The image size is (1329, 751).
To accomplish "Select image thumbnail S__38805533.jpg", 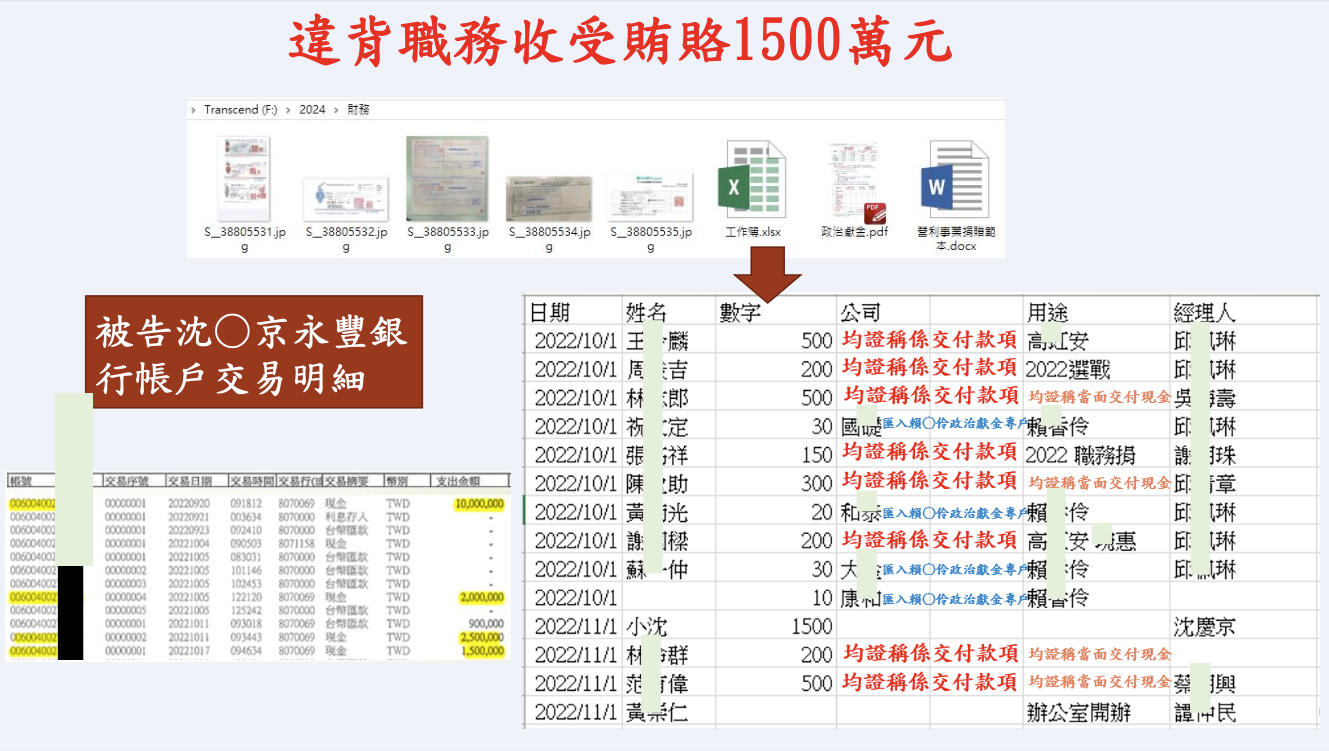I will coord(447,178).
